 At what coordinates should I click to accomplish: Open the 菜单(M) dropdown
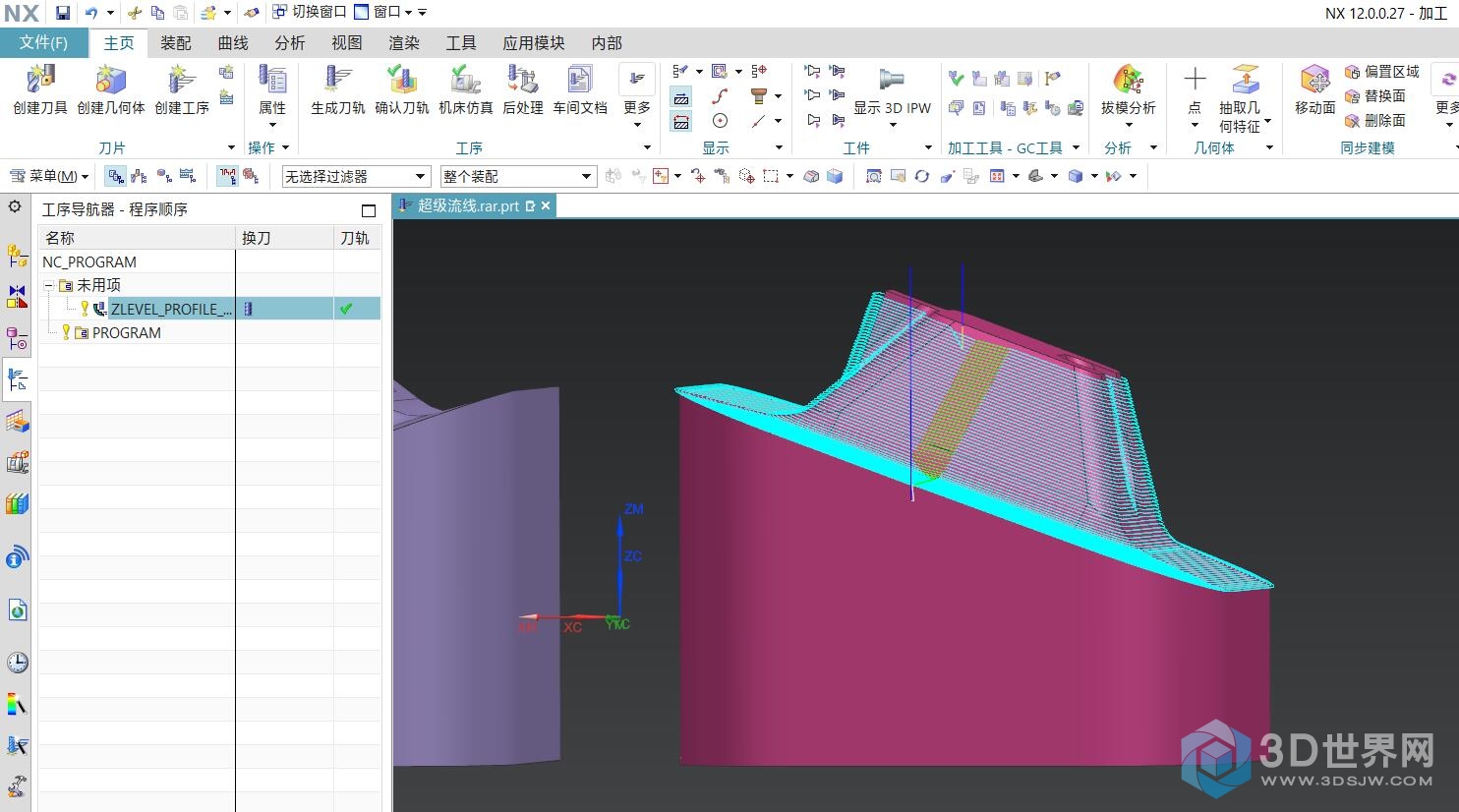click(x=49, y=176)
